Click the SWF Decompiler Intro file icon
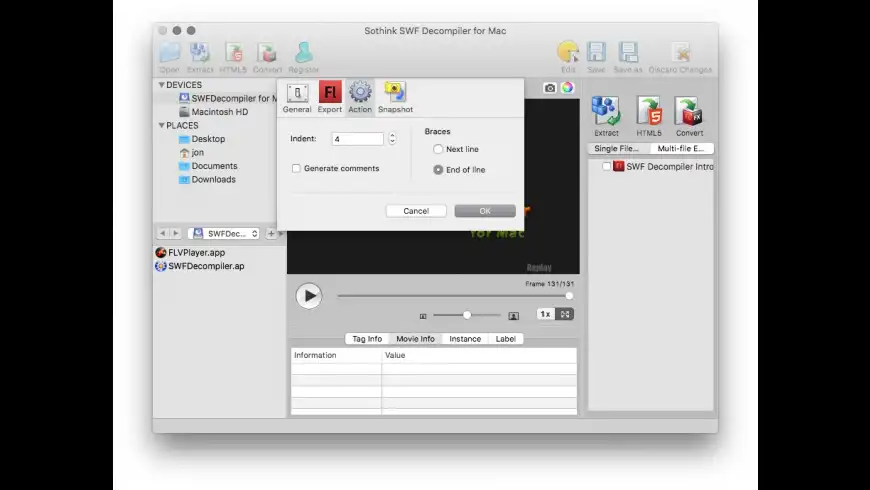Image resolution: width=870 pixels, height=490 pixels. pos(618,166)
